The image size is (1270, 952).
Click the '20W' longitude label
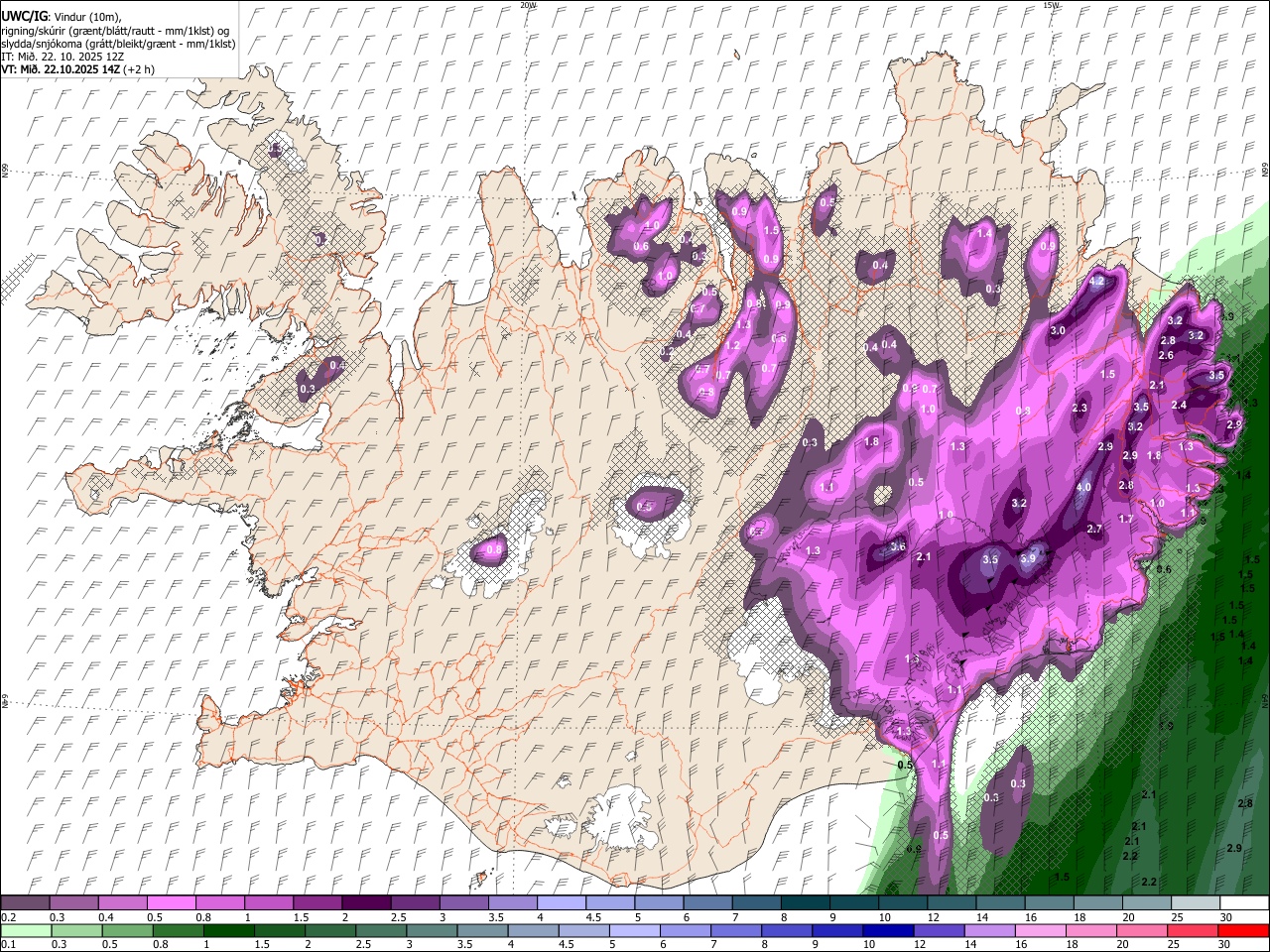click(x=528, y=5)
